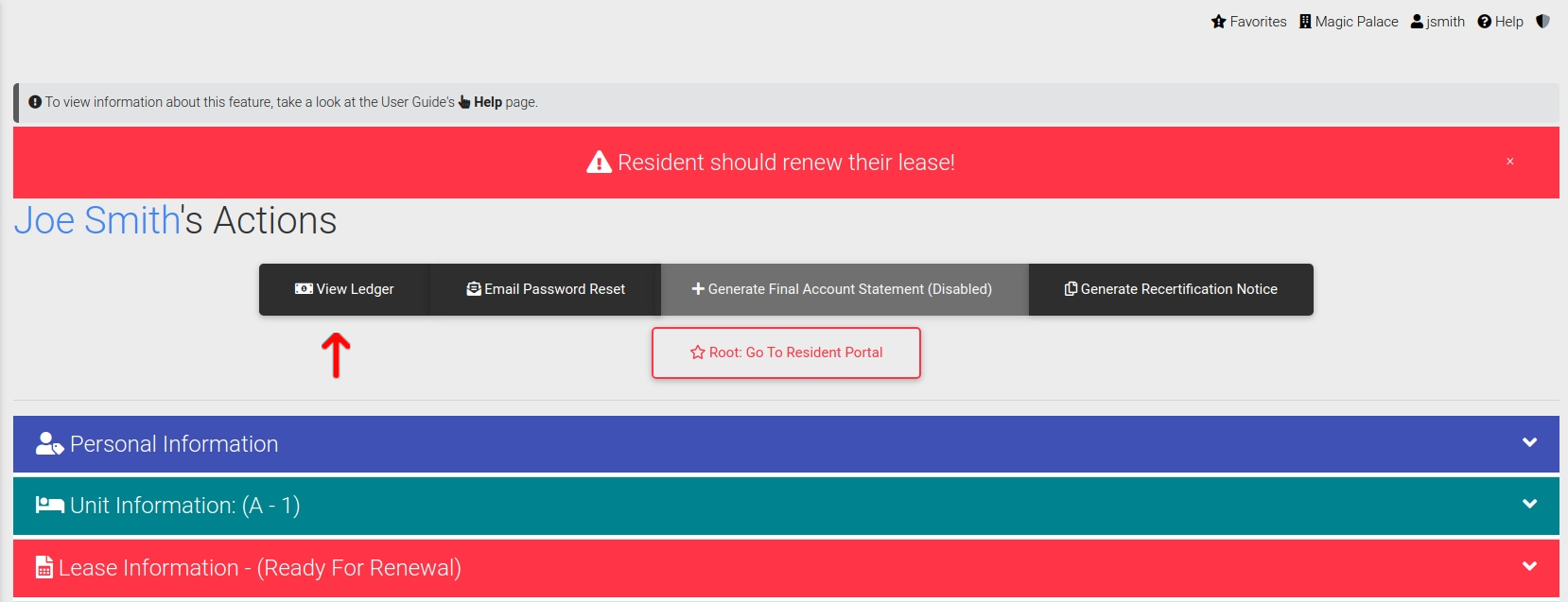Open Joe Smith's profile link
The image size is (1568, 602).
pyautogui.click(x=96, y=220)
